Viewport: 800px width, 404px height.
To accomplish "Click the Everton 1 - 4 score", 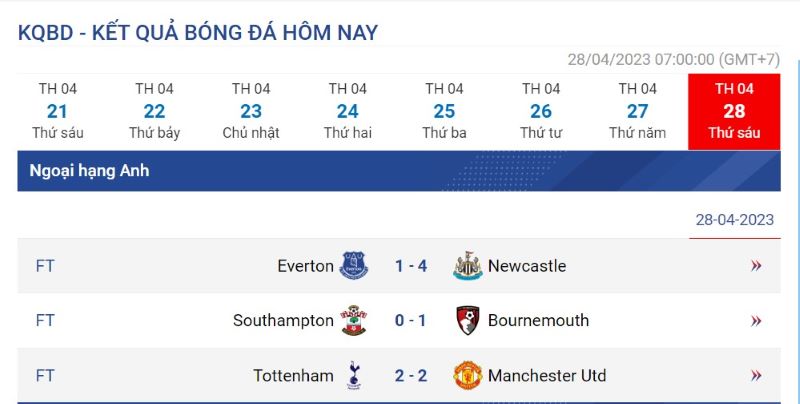I will [x=411, y=266].
